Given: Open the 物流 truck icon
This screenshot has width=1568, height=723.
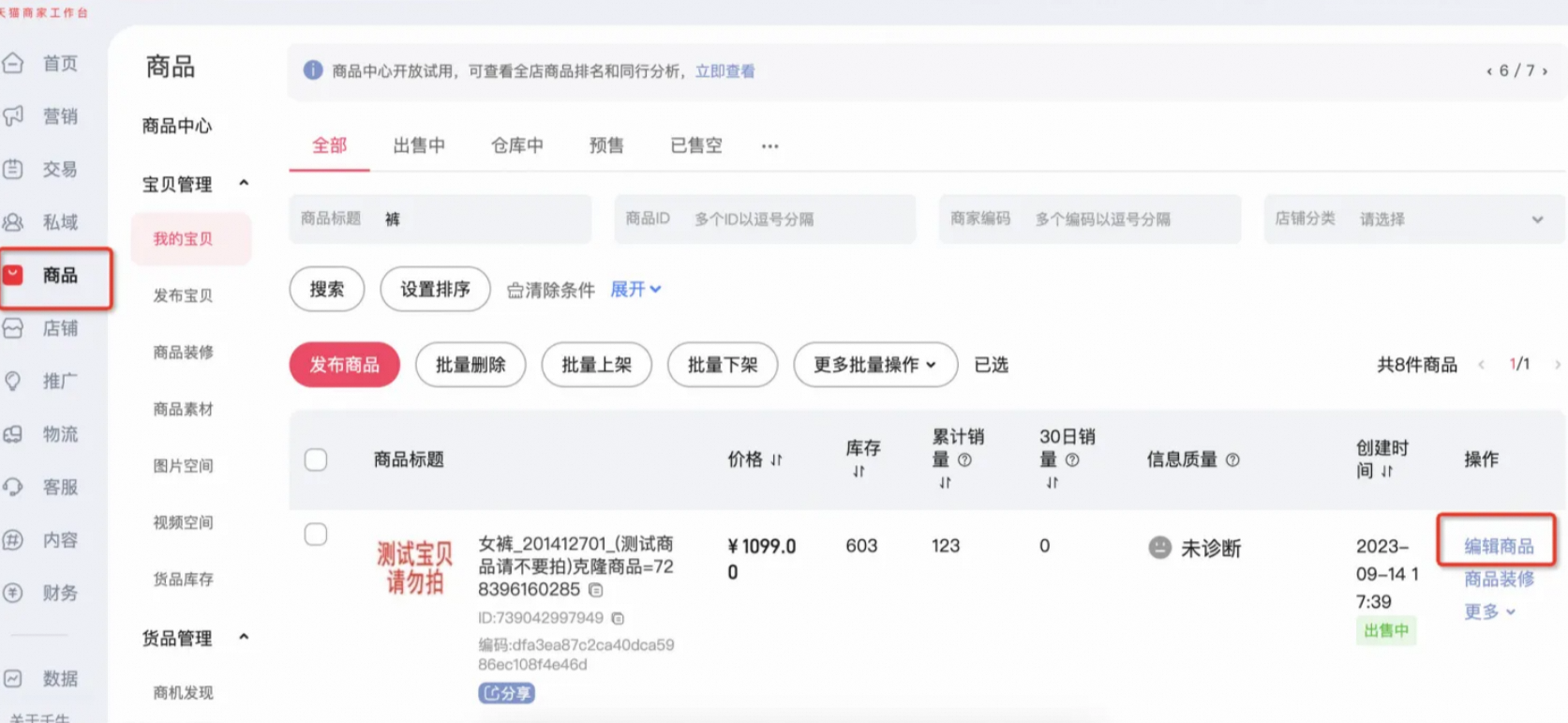Looking at the screenshot, I should point(13,434).
